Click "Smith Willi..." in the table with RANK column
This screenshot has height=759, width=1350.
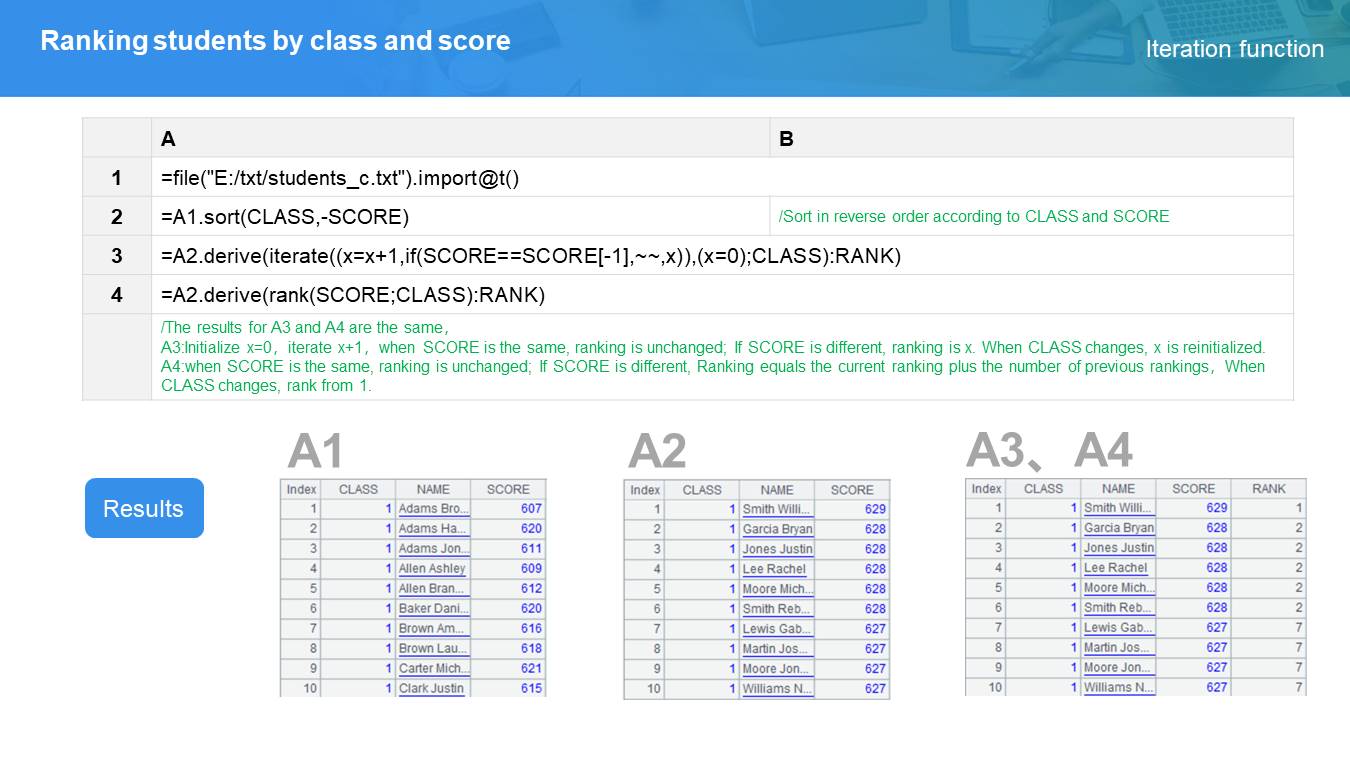click(1119, 507)
